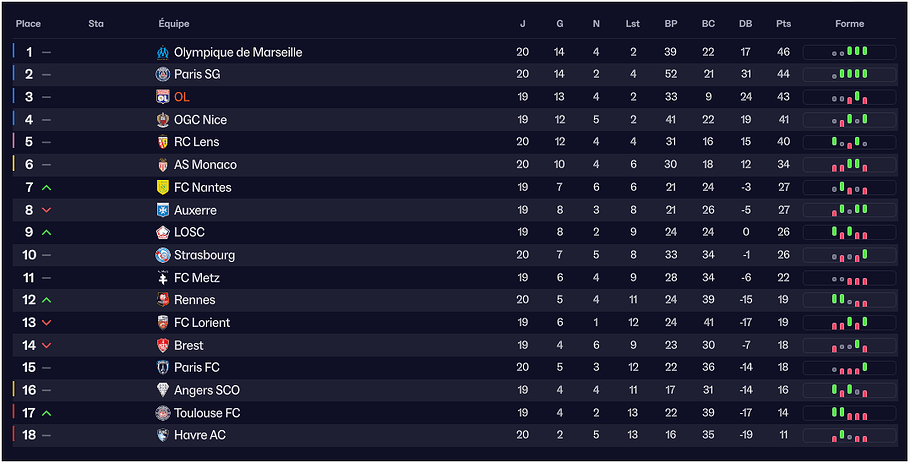This screenshot has height=463, width=910.
Task: Sort by the DB goal difference header
Action: (745, 24)
